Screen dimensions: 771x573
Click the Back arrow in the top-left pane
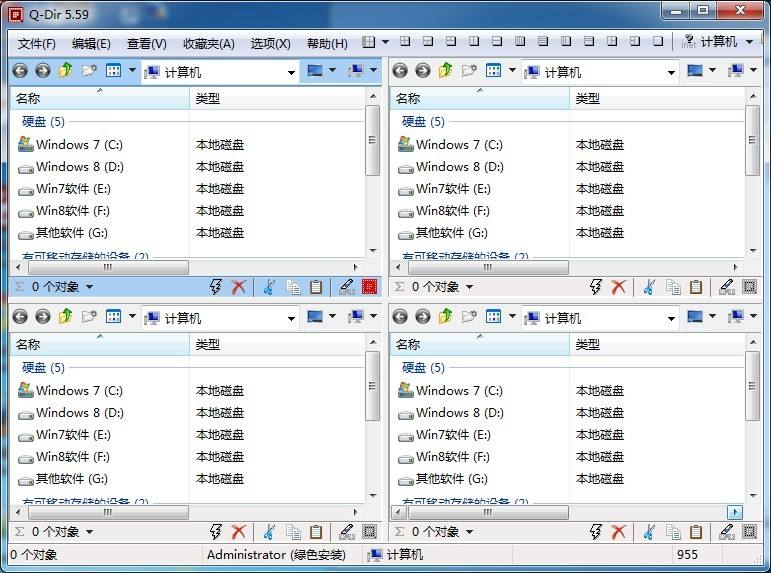(19, 71)
